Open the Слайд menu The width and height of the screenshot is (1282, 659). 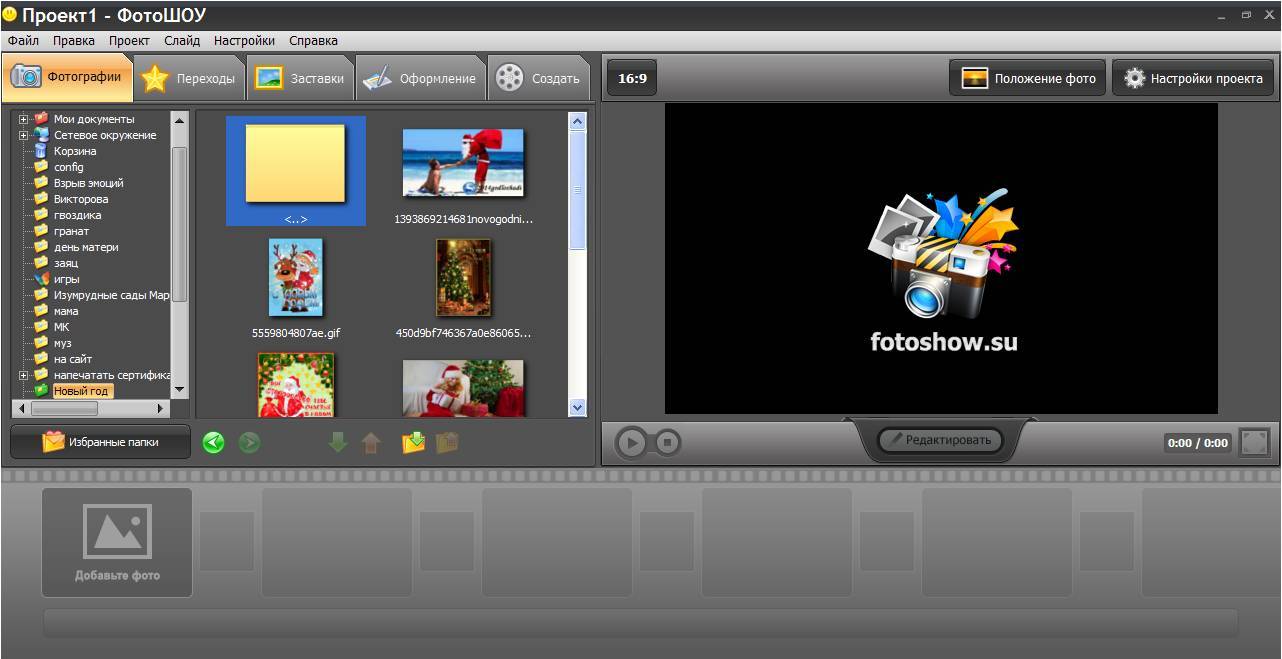tap(182, 41)
